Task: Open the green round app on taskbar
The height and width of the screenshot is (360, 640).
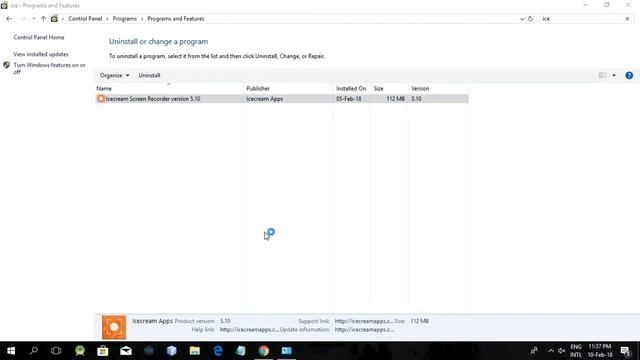Action: pyautogui.click(x=80, y=351)
